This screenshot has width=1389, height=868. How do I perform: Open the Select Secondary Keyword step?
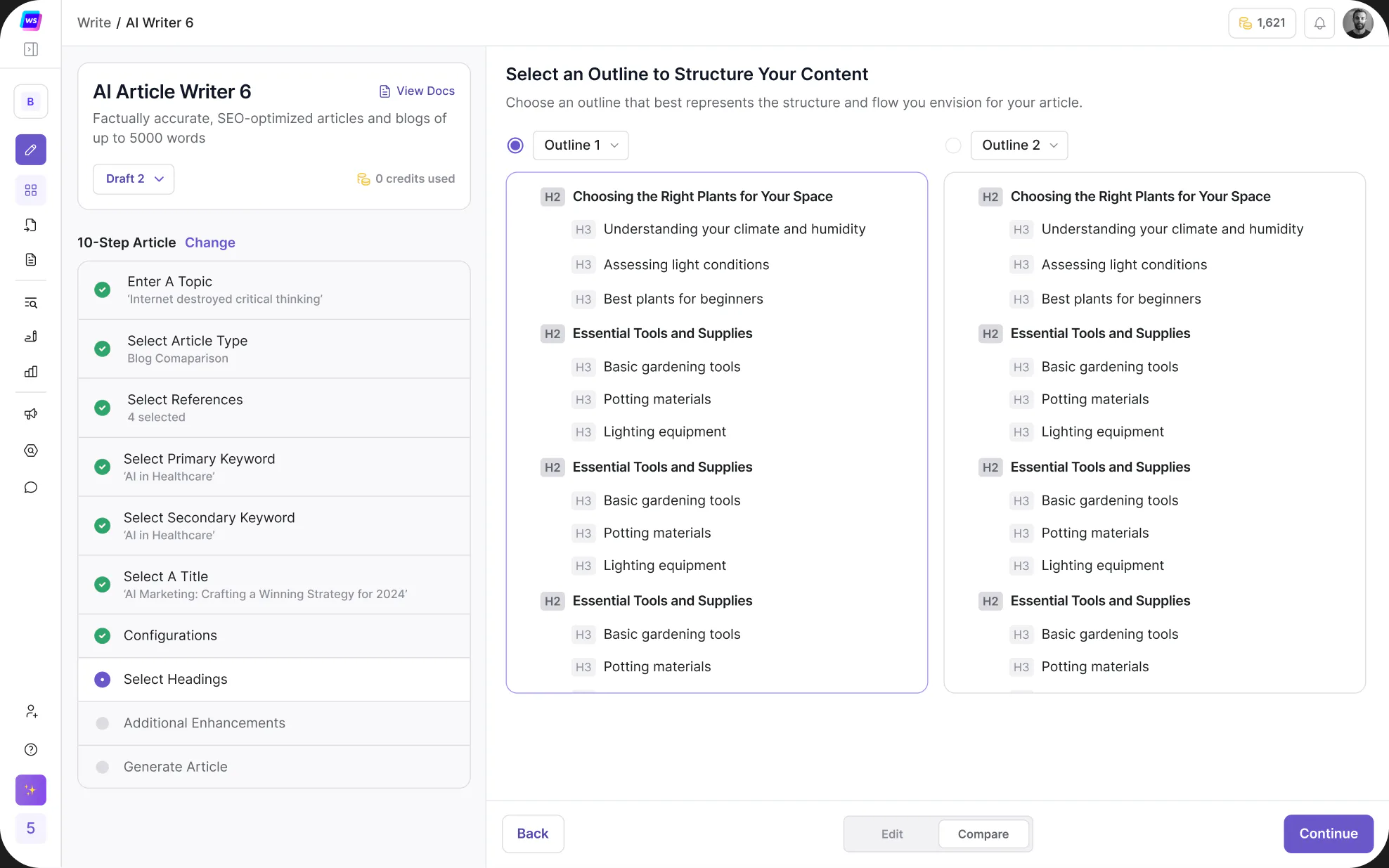[x=274, y=526]
